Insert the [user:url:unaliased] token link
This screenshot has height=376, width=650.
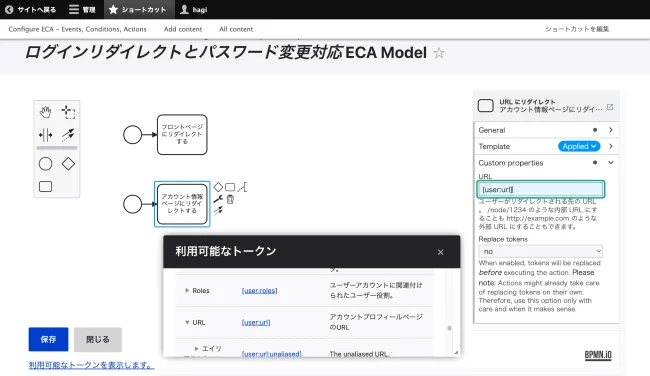pyautogui.click(x=272, y=354)
